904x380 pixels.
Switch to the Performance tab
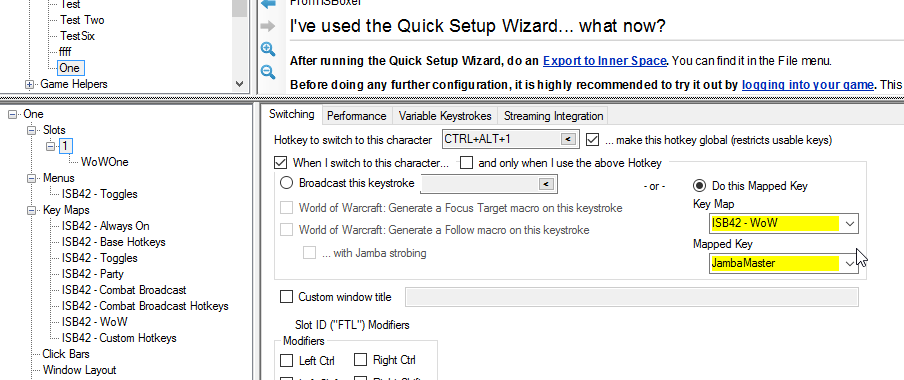356,116
